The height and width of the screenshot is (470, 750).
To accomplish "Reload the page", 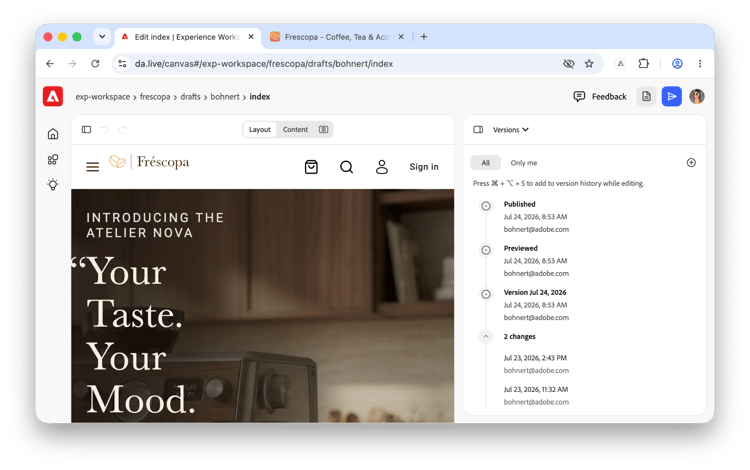I will pos(95,64).
